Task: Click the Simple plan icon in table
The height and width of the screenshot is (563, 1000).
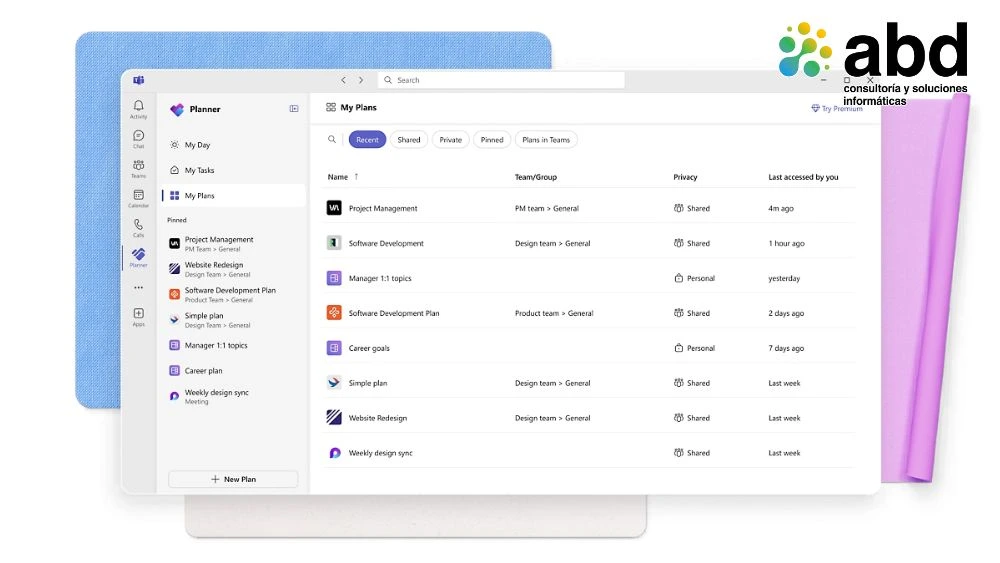Action: click(x=334, y=383)
